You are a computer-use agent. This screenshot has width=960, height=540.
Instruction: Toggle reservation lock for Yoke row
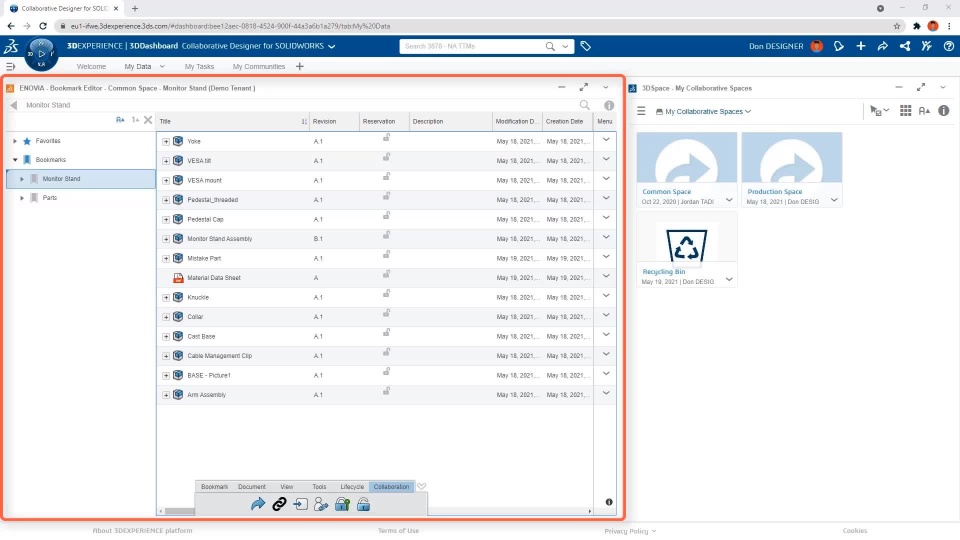coord(386,138)
